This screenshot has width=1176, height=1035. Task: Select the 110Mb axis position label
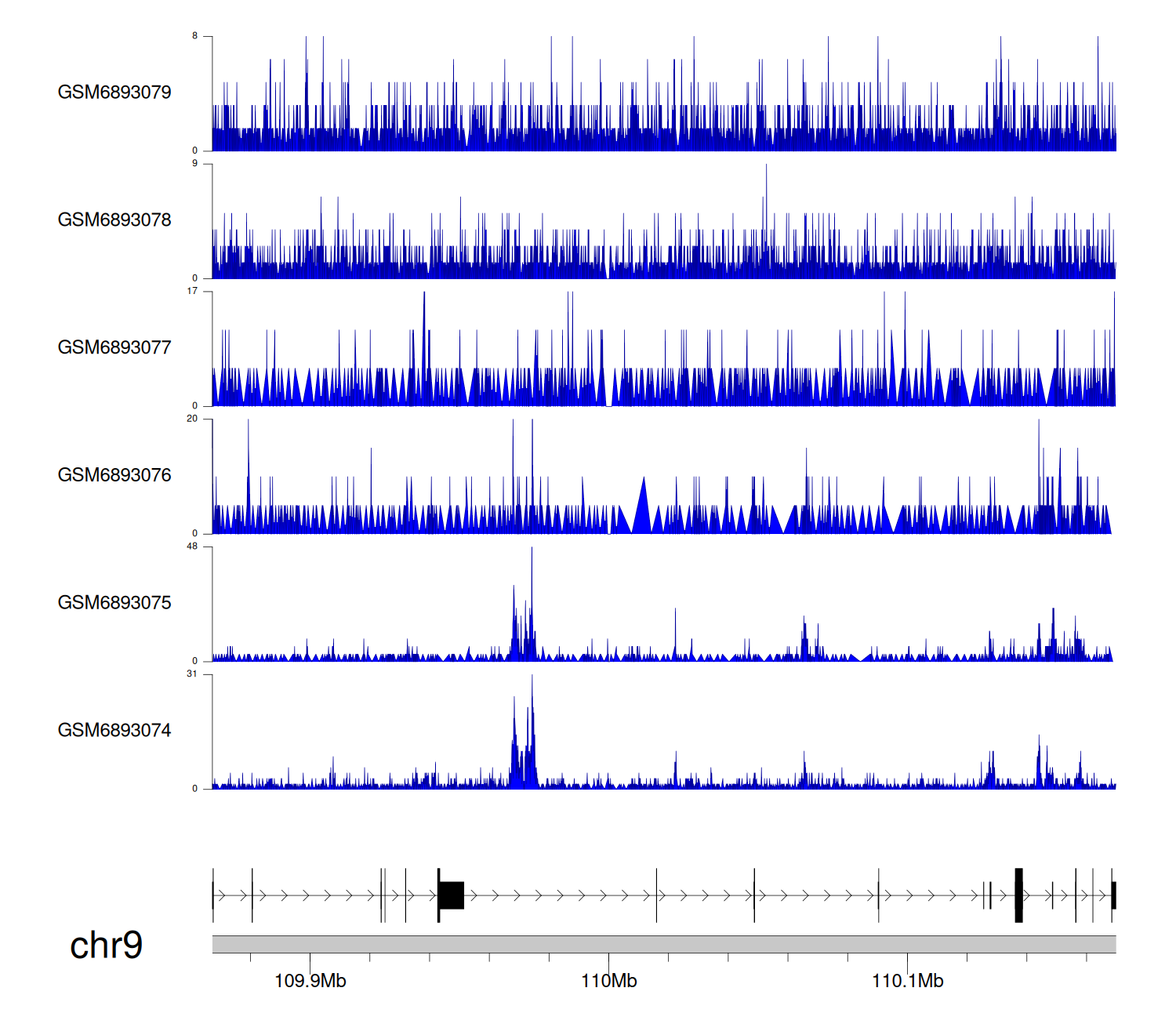(x=608, y=981)
